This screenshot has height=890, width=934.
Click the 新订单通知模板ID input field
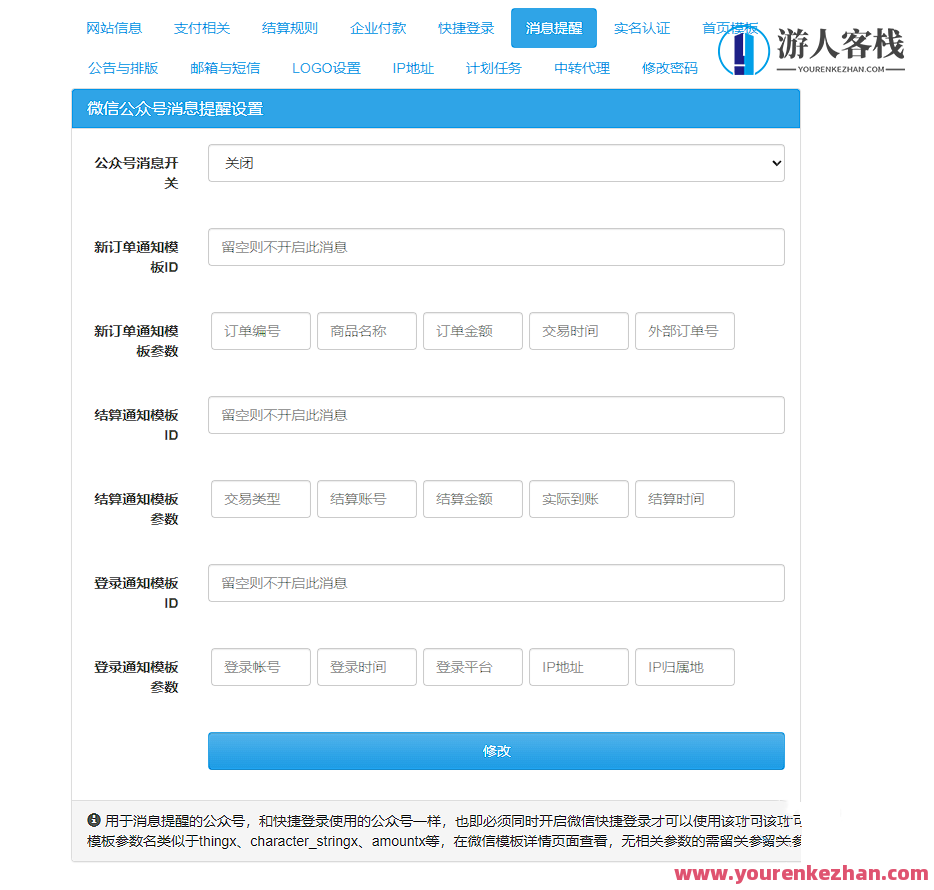pos(496,247)
